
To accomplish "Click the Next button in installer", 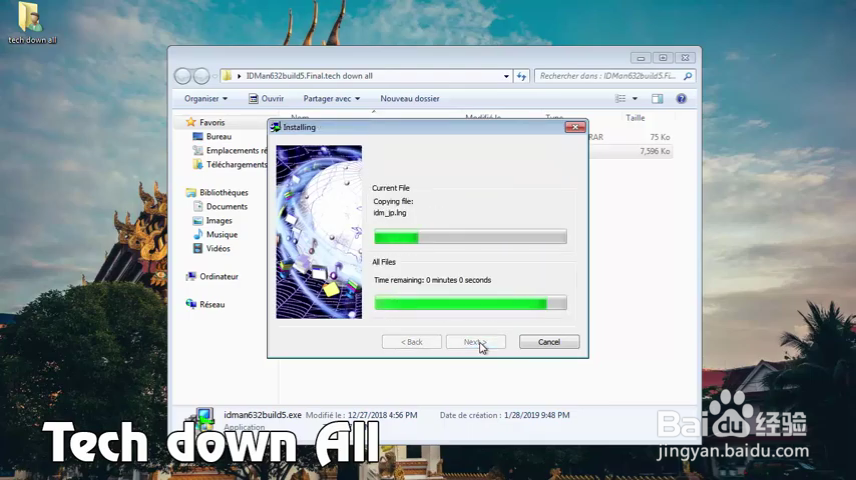I will point(475,342).
